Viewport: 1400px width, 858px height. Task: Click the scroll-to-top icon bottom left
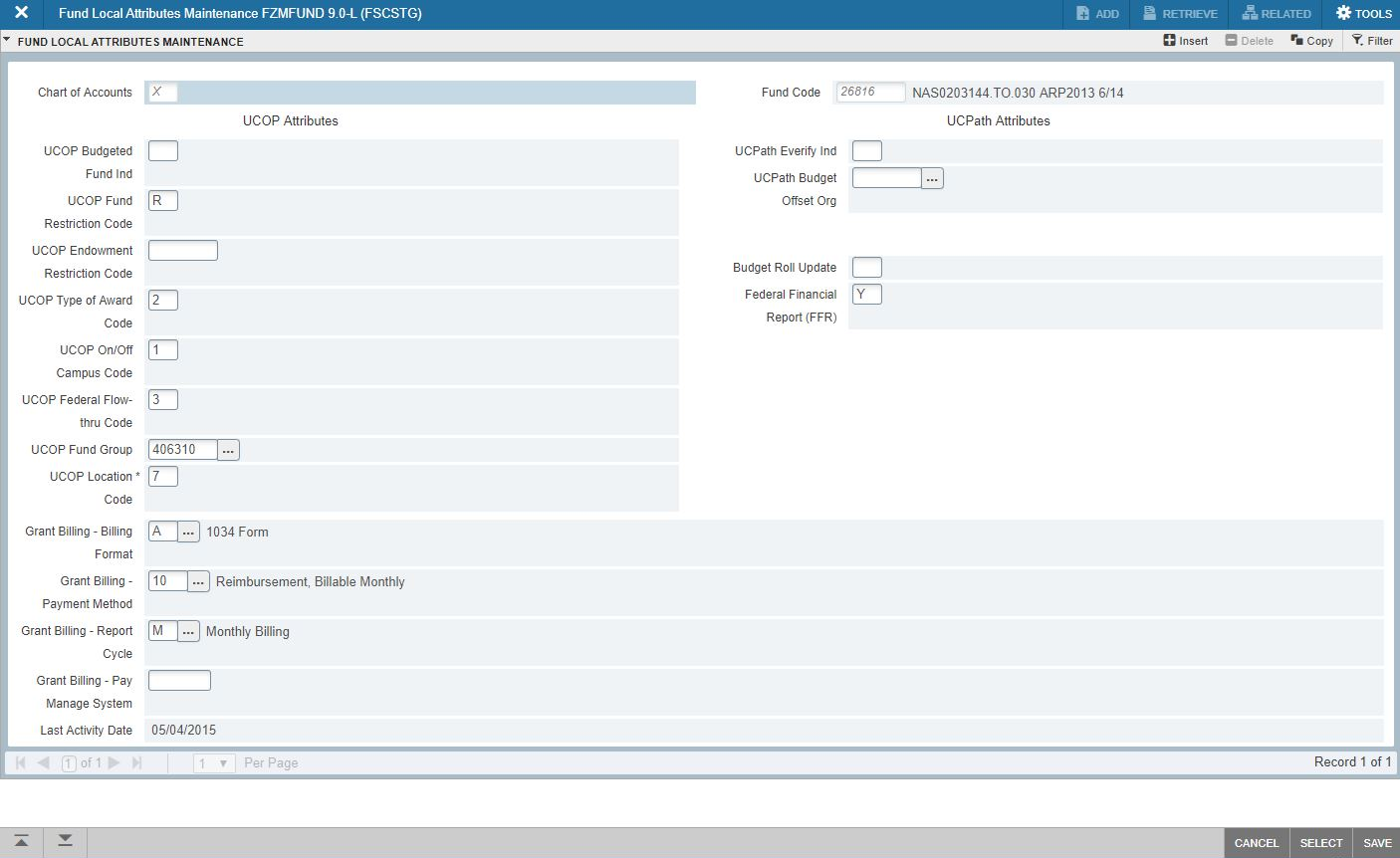pos(21,841)
